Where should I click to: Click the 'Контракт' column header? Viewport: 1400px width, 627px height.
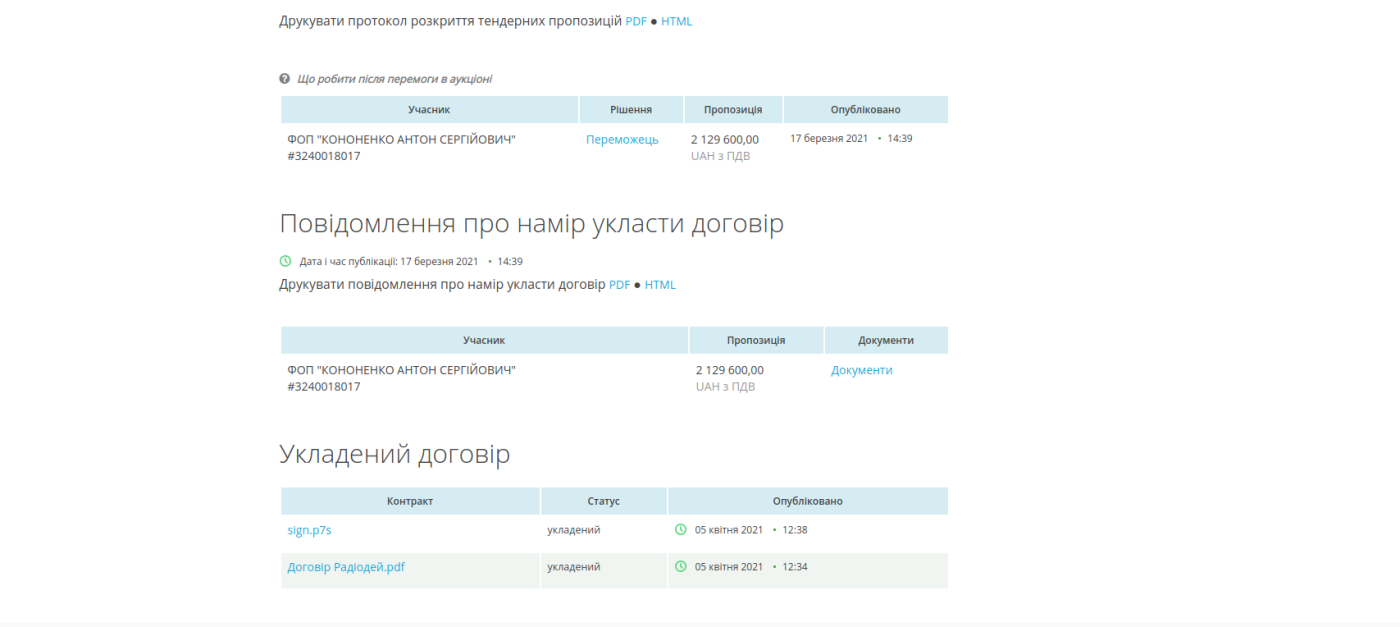pos(410,501)
